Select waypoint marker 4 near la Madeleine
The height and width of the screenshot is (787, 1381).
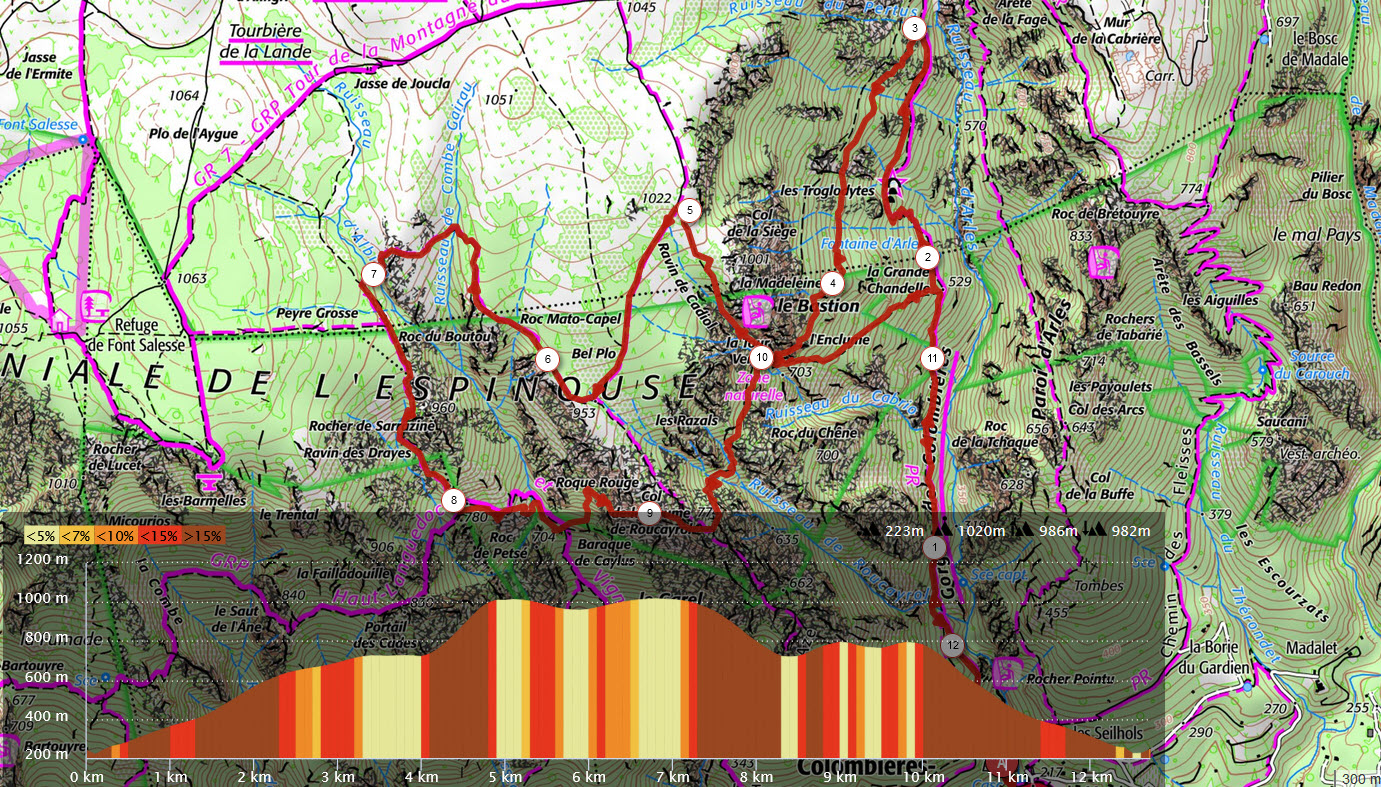[834, 281]
